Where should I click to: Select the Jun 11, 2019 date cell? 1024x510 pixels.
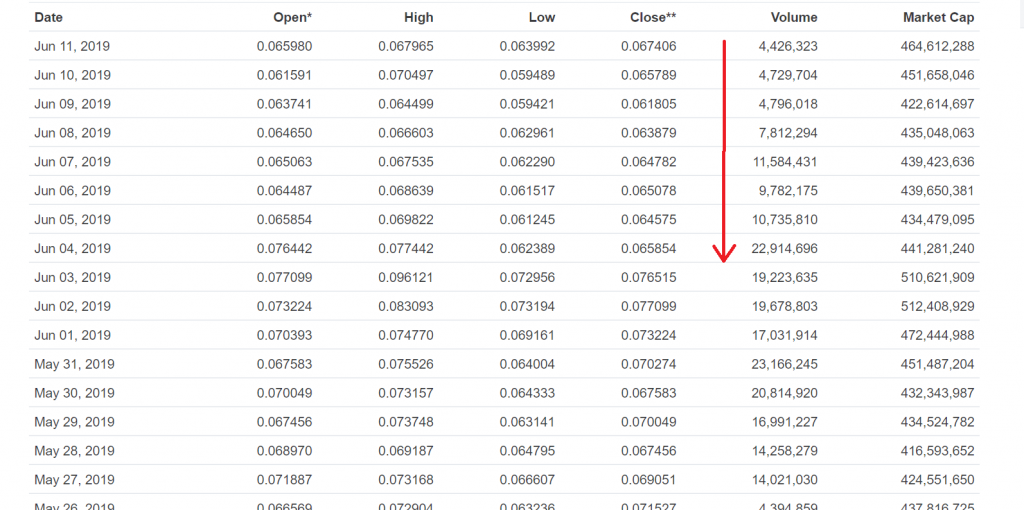[72, 46]
